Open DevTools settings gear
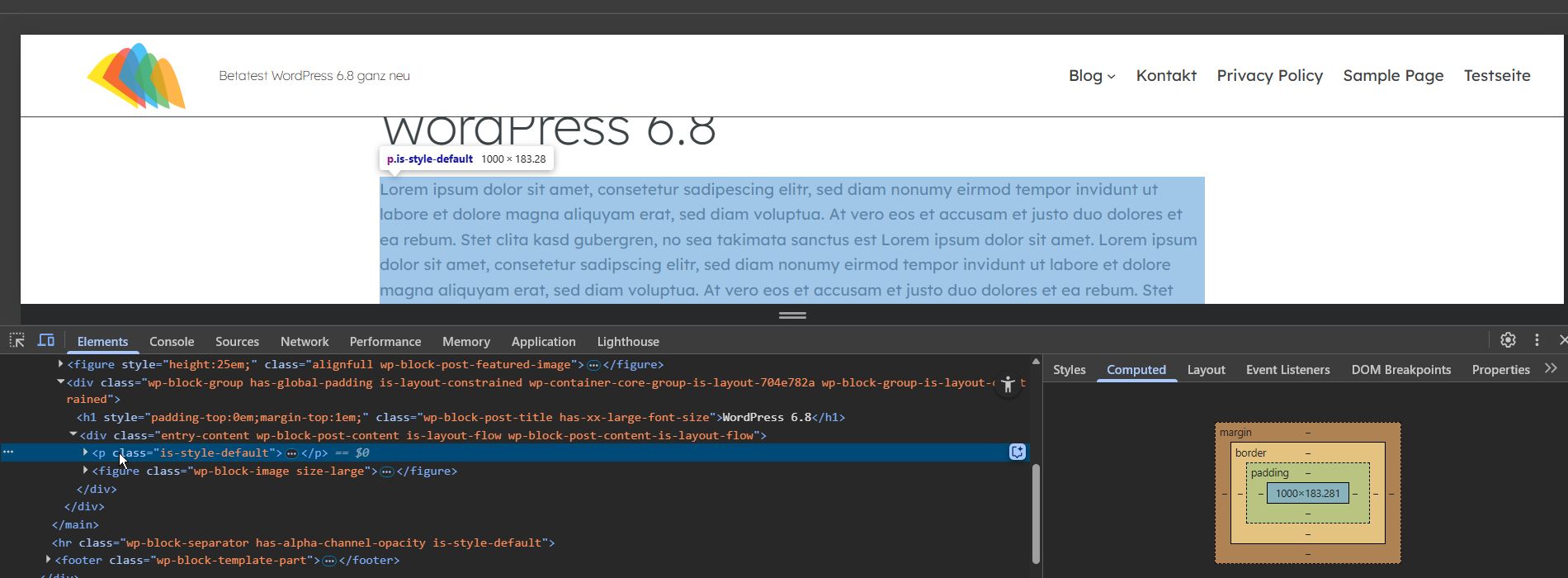The width and height of the screenshot is (1568, 578). (x=1508, y=340)
